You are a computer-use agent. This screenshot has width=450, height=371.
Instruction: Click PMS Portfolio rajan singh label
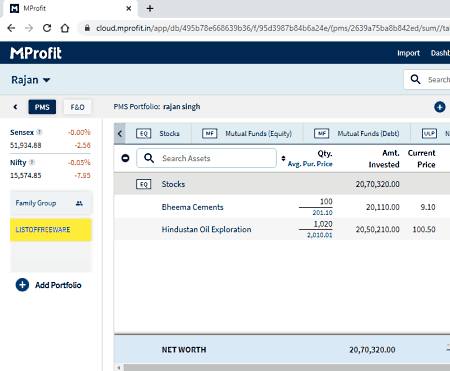tap(157, 107)
